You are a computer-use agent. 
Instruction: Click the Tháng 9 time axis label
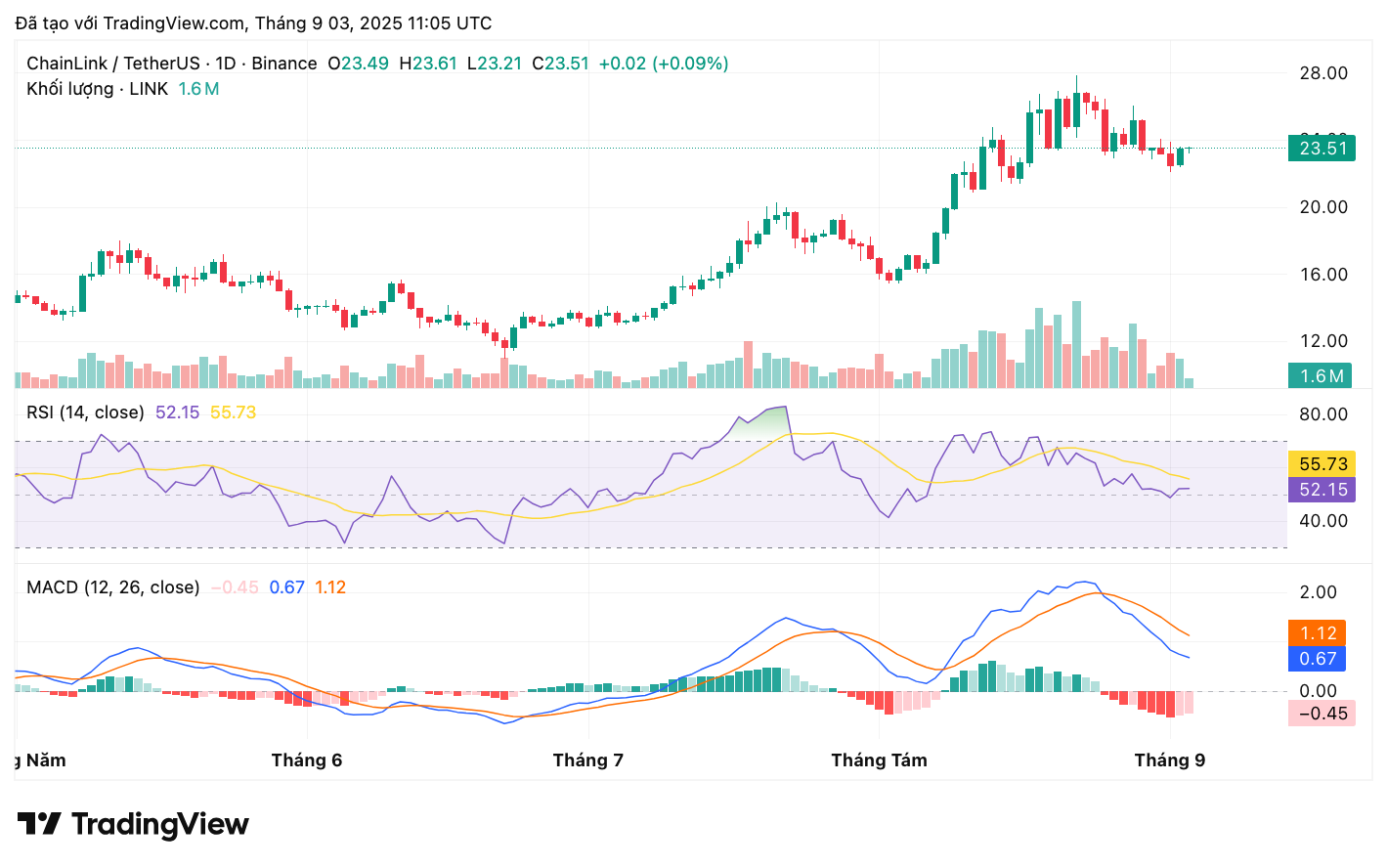coord(1169,760)
